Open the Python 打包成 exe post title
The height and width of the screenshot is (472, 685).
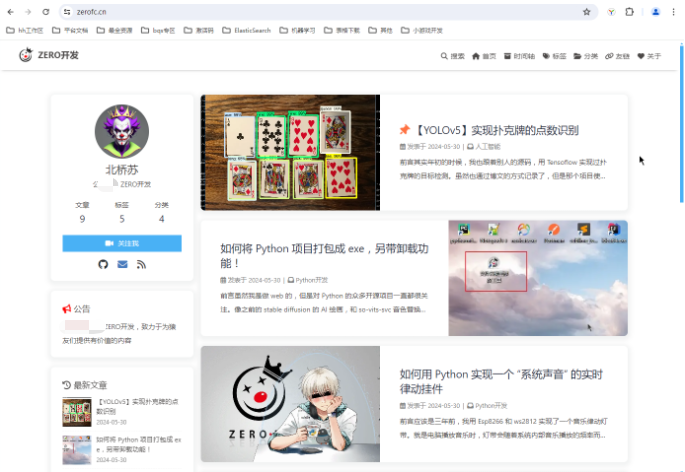coord(324,256)
